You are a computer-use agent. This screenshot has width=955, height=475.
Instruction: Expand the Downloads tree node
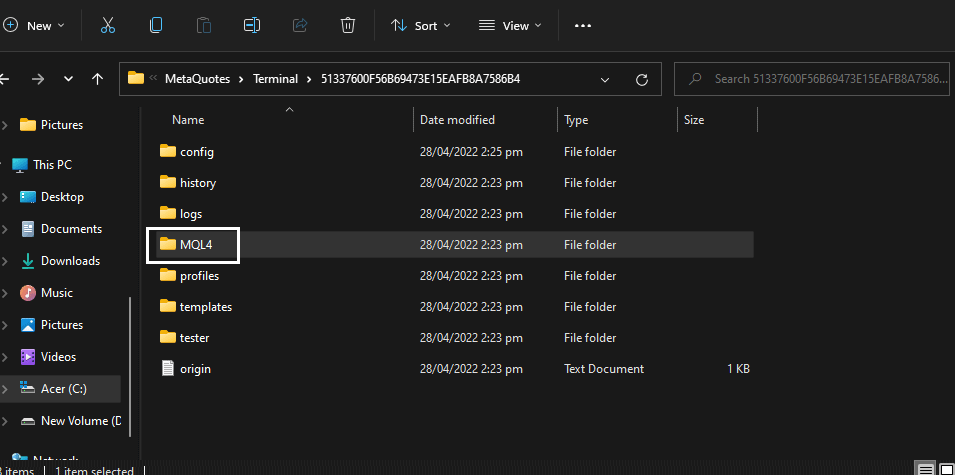tap(5, 261)
